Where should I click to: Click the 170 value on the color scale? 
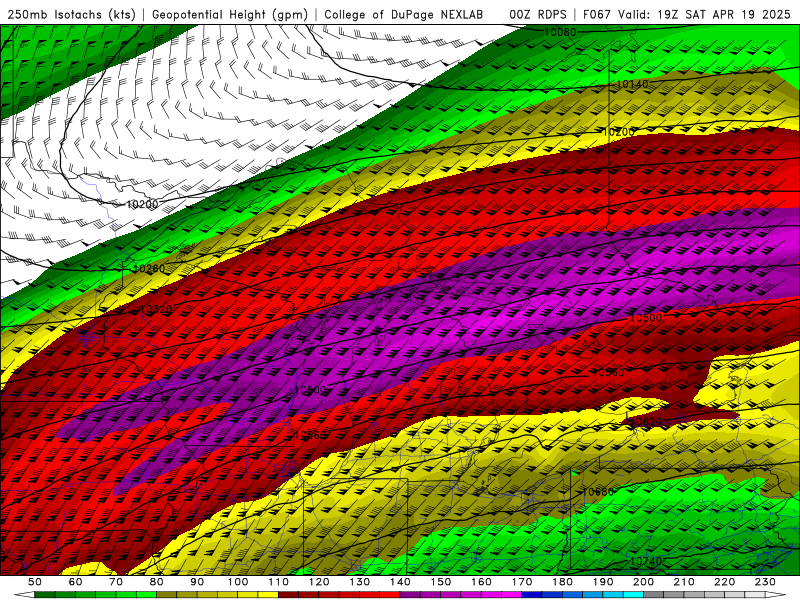tap(522, 582)
